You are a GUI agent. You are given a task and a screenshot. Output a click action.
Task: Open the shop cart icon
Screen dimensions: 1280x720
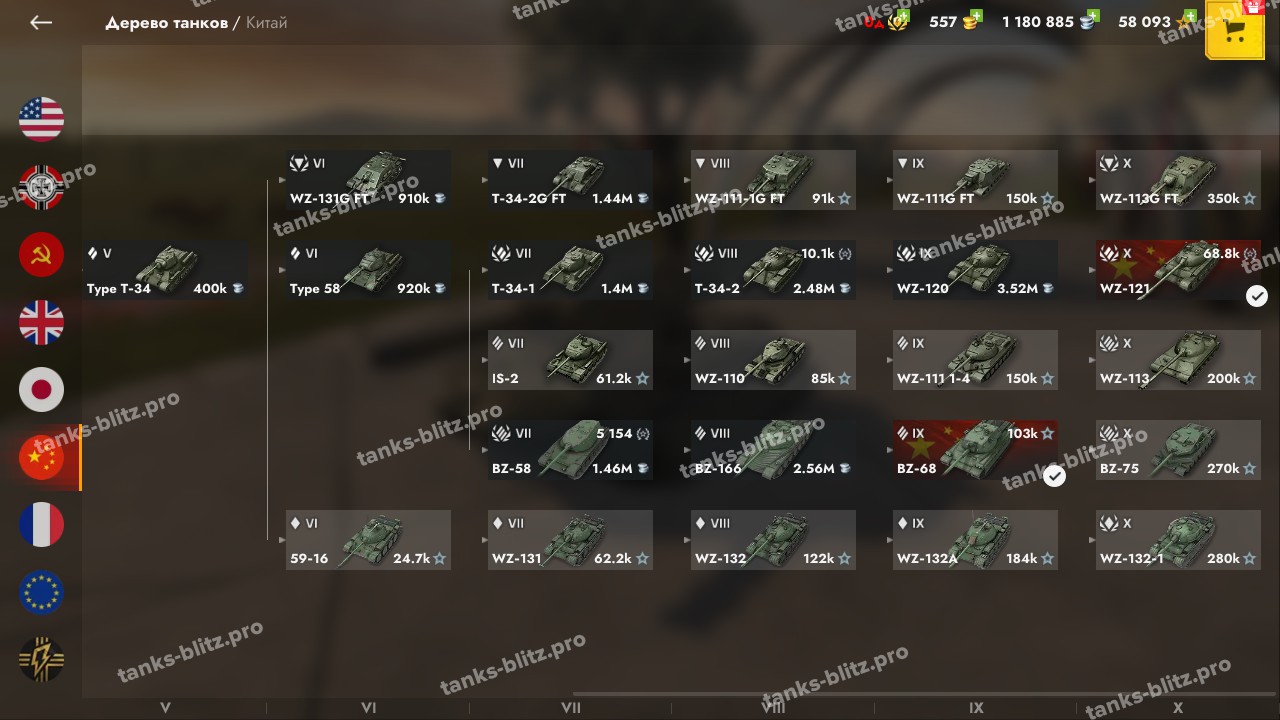(1235, 31)
